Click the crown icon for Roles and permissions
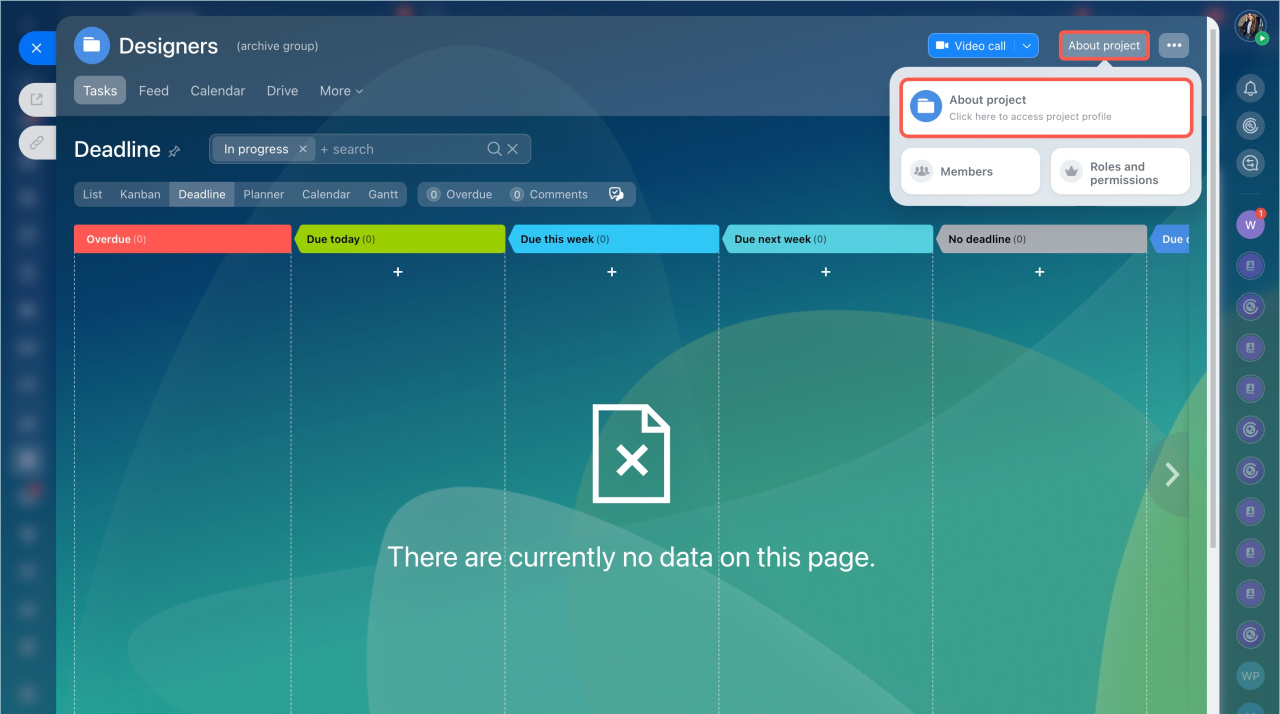 pos(1072,172)
